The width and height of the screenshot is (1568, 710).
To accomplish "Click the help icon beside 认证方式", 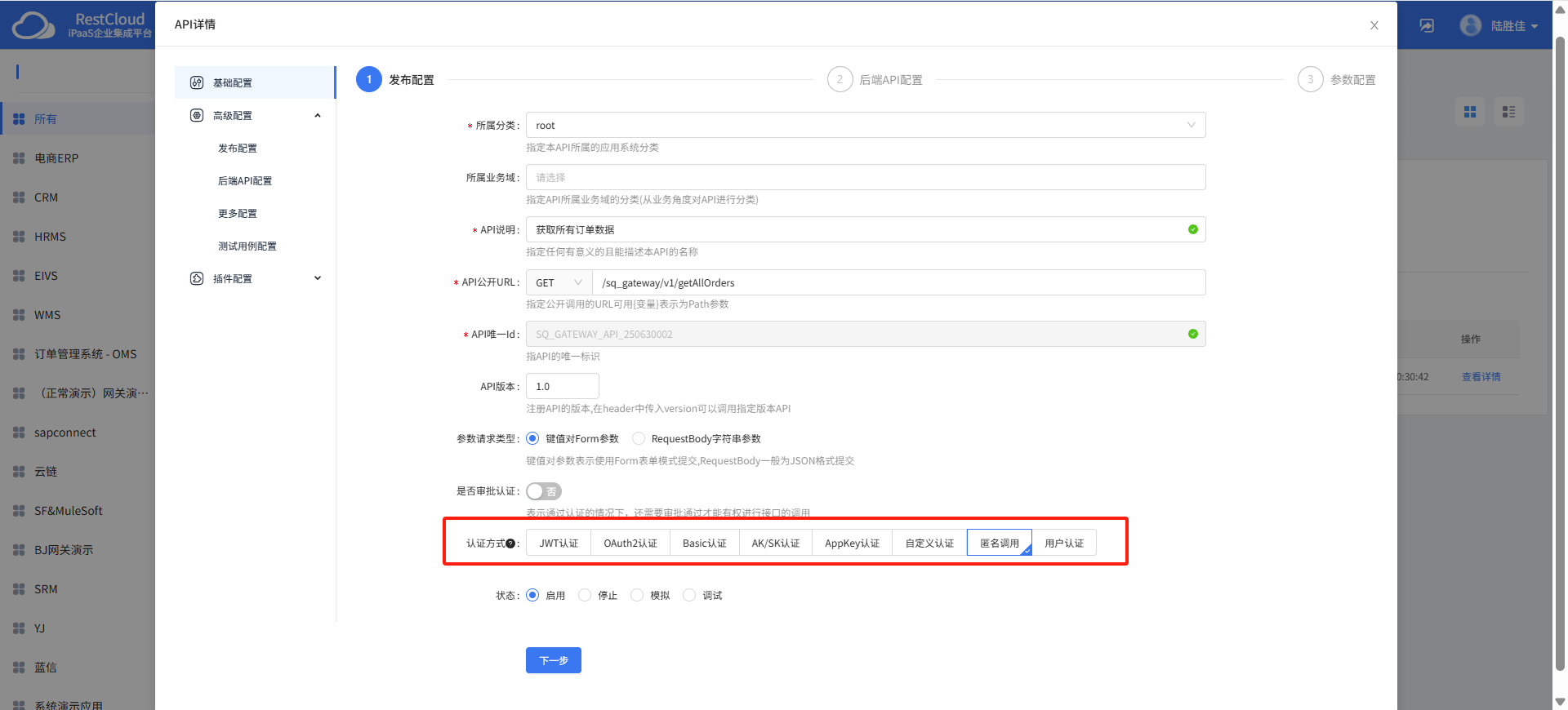I will point(510,544).
